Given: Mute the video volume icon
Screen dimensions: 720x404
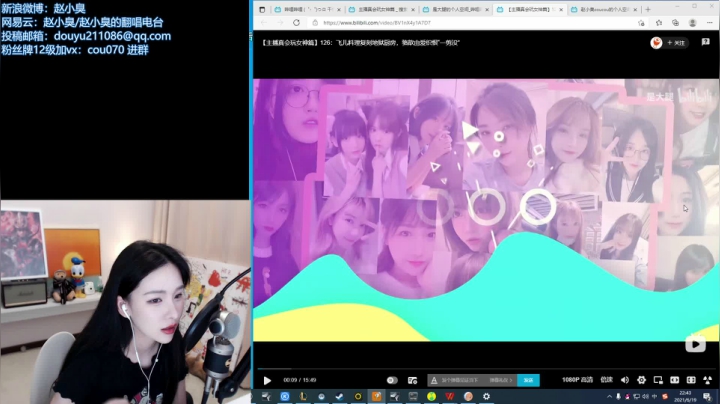Looking at the screenshot, I should (624, 380).
